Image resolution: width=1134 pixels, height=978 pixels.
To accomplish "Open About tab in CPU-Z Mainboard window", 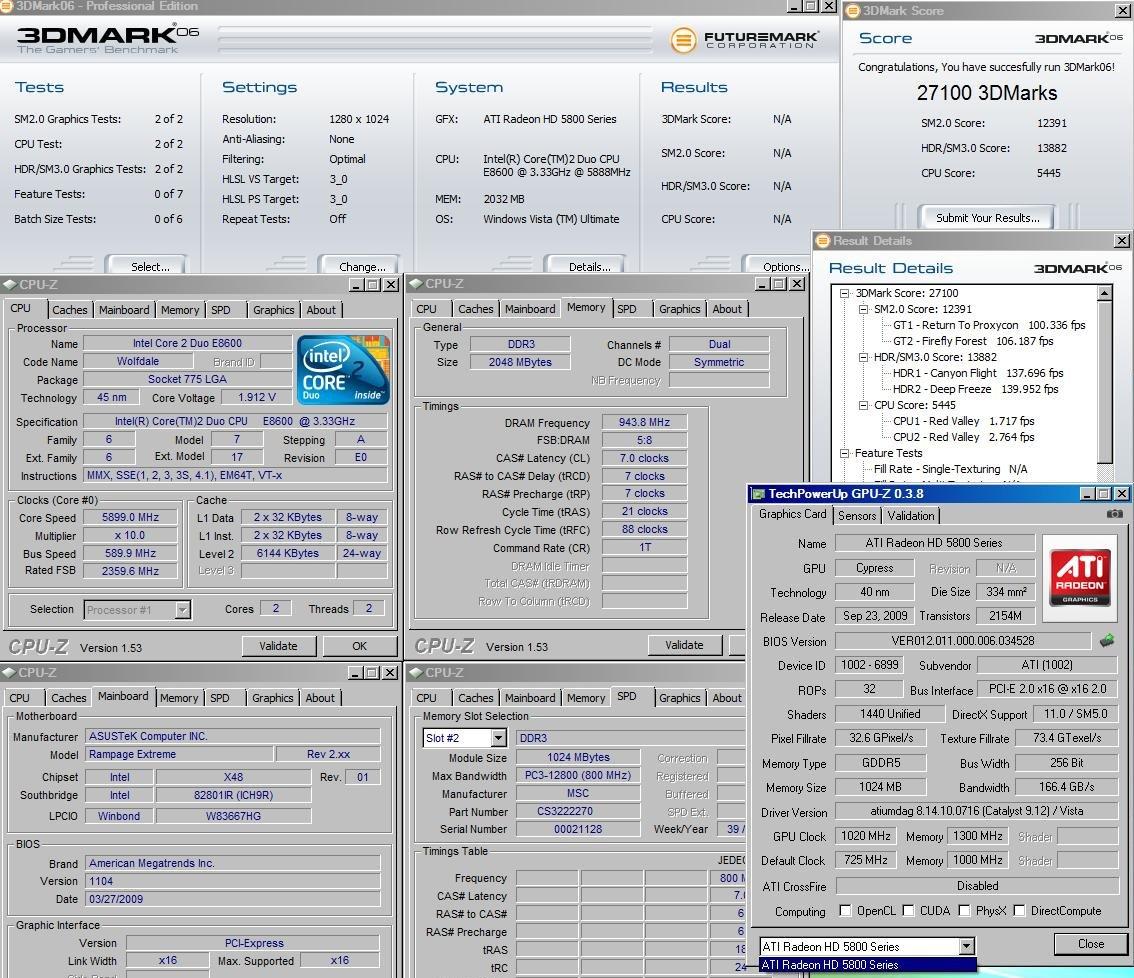I will pyautogui.click(x=320, y=698).
